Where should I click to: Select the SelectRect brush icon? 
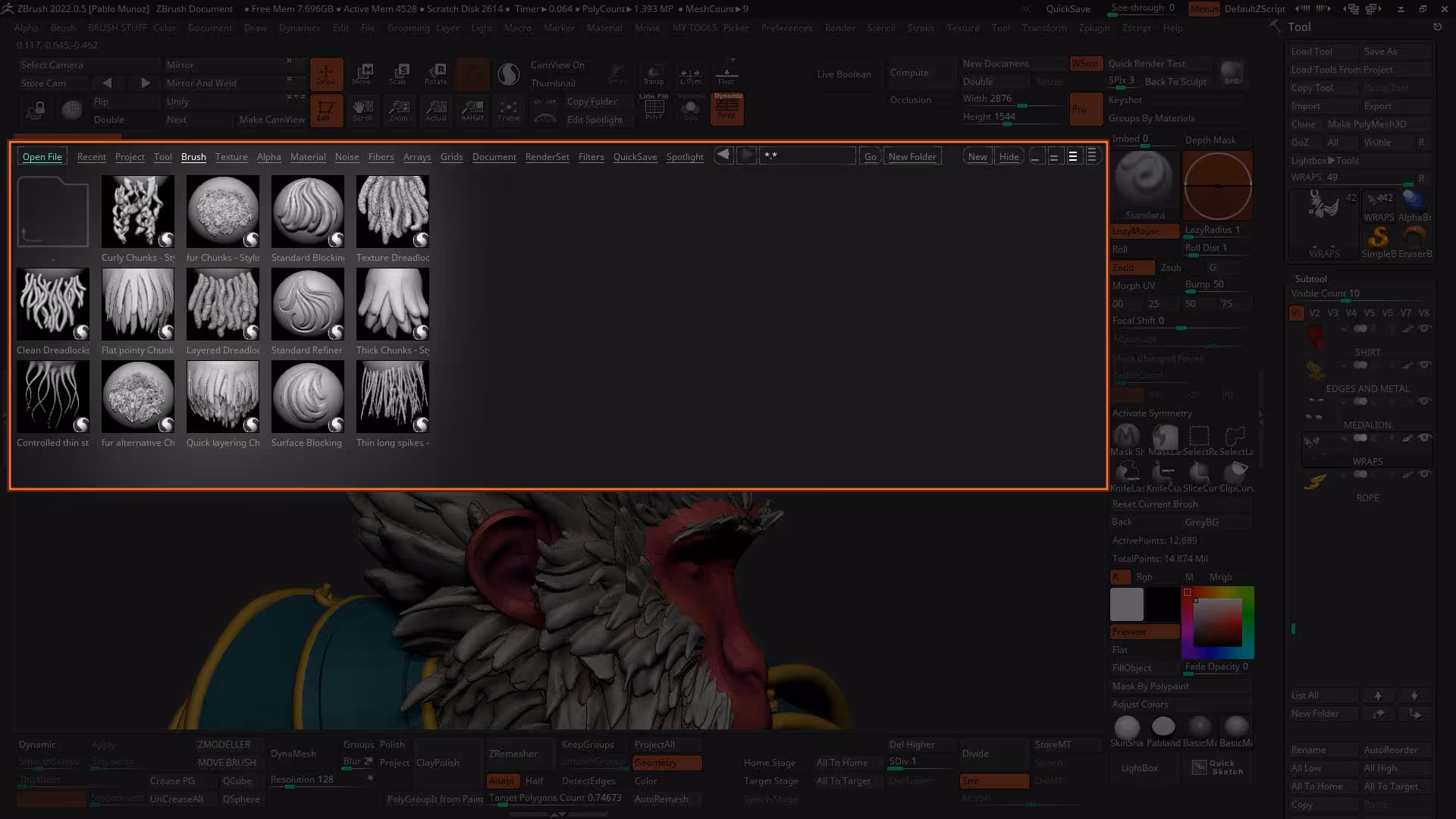click(1200, 440)
